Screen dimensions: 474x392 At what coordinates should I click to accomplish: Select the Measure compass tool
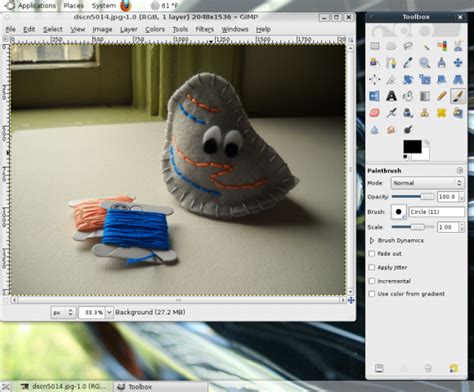442,63
